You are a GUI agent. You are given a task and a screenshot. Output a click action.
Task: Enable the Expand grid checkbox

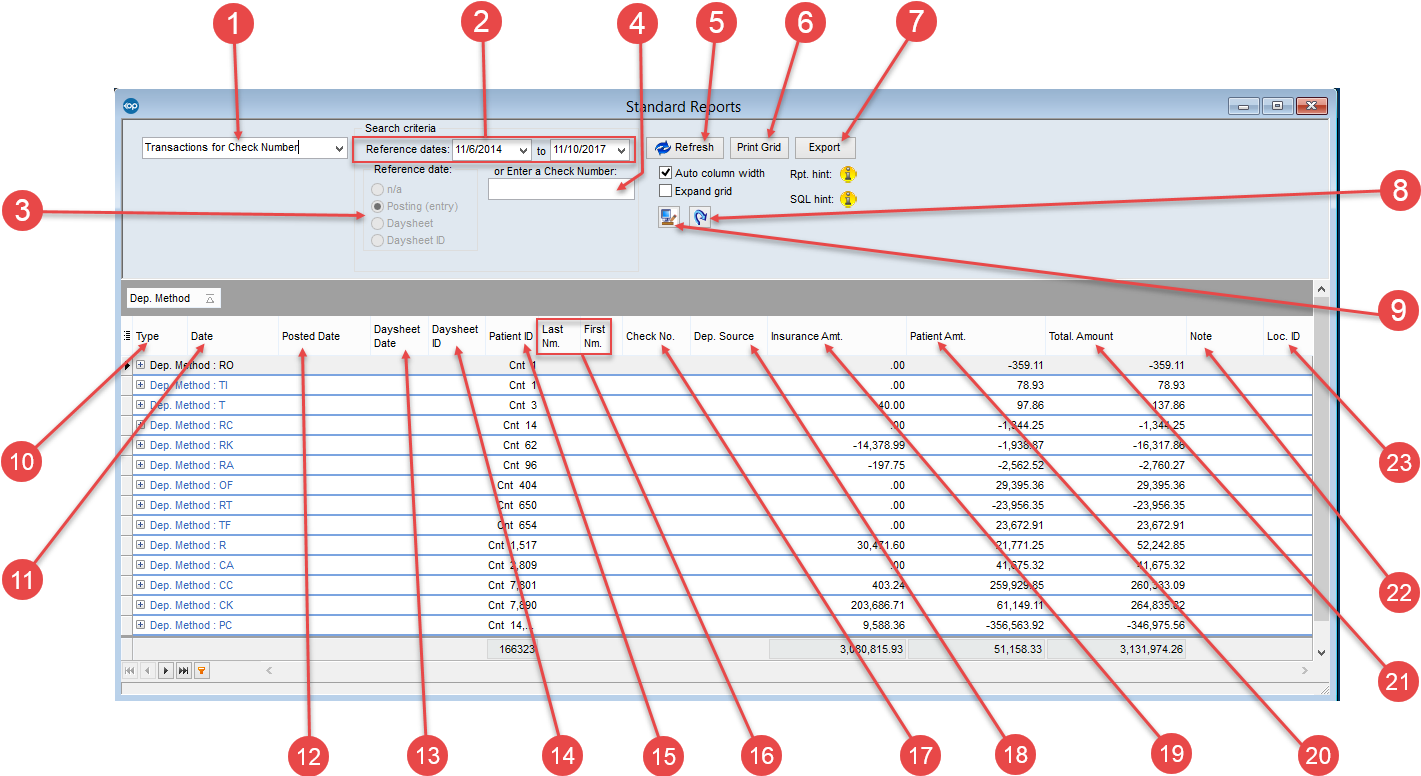point(666,190)
